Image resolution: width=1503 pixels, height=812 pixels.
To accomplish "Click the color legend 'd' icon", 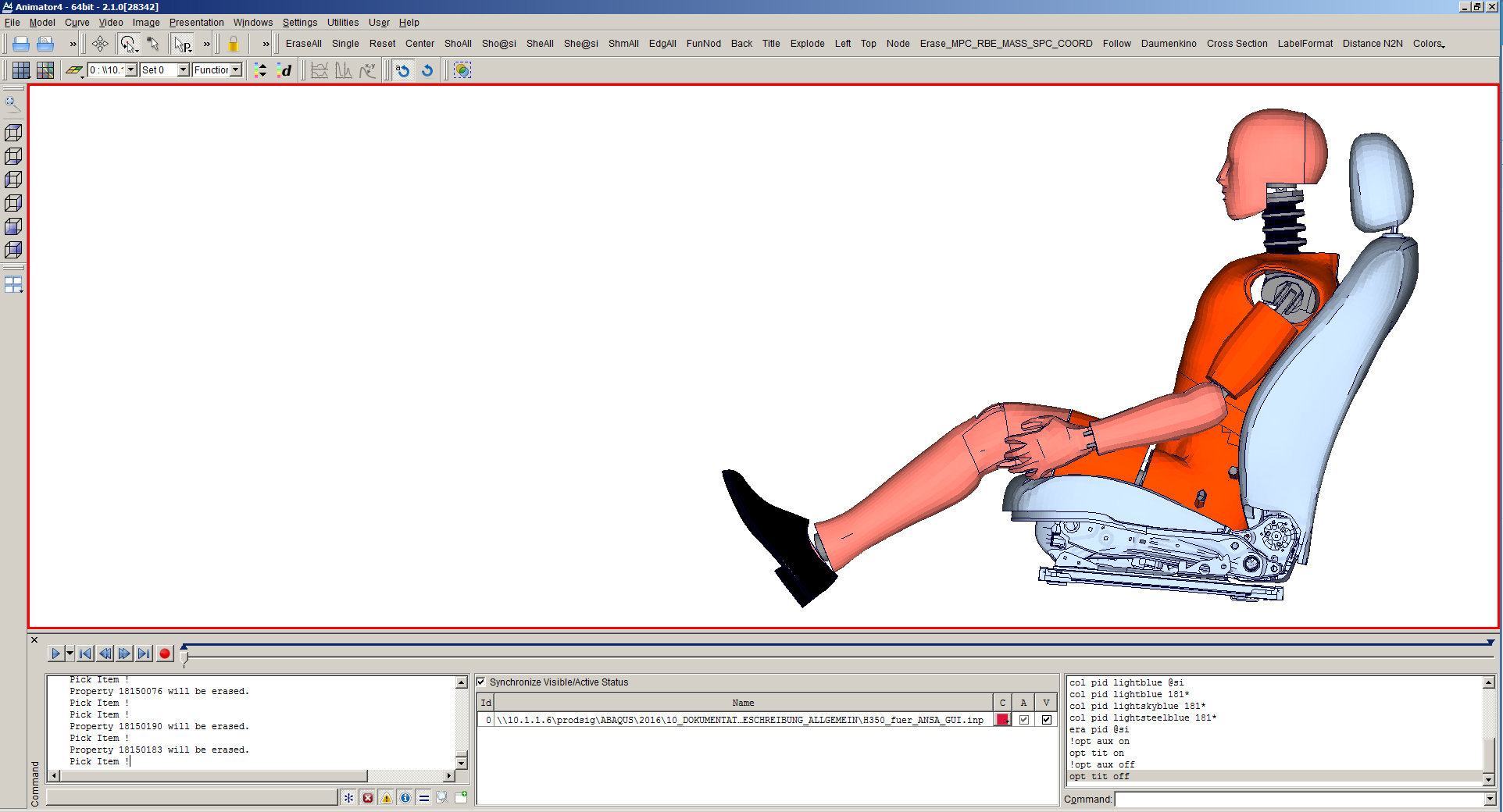I will [x=284, y=70].
